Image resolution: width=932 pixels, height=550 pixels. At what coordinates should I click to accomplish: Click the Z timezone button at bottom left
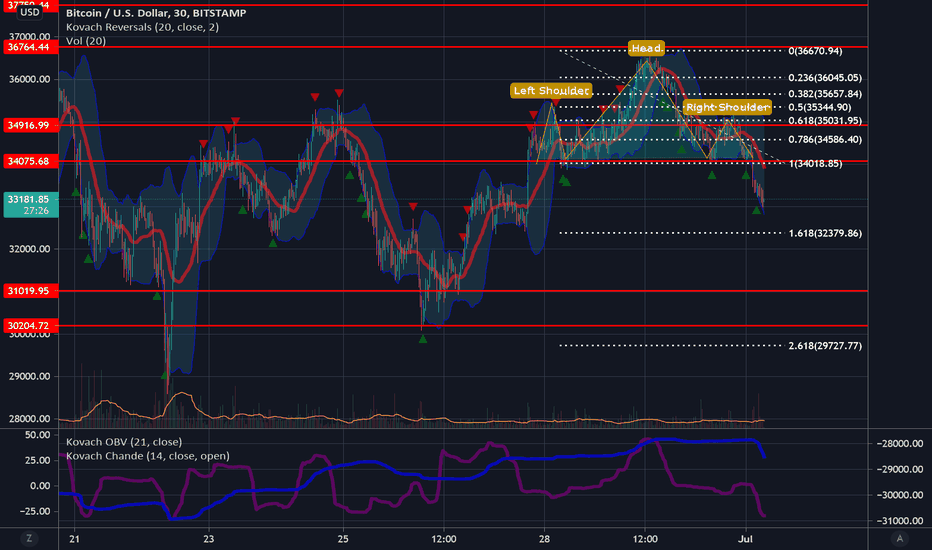pyautogui.click(x=29, y=539)
